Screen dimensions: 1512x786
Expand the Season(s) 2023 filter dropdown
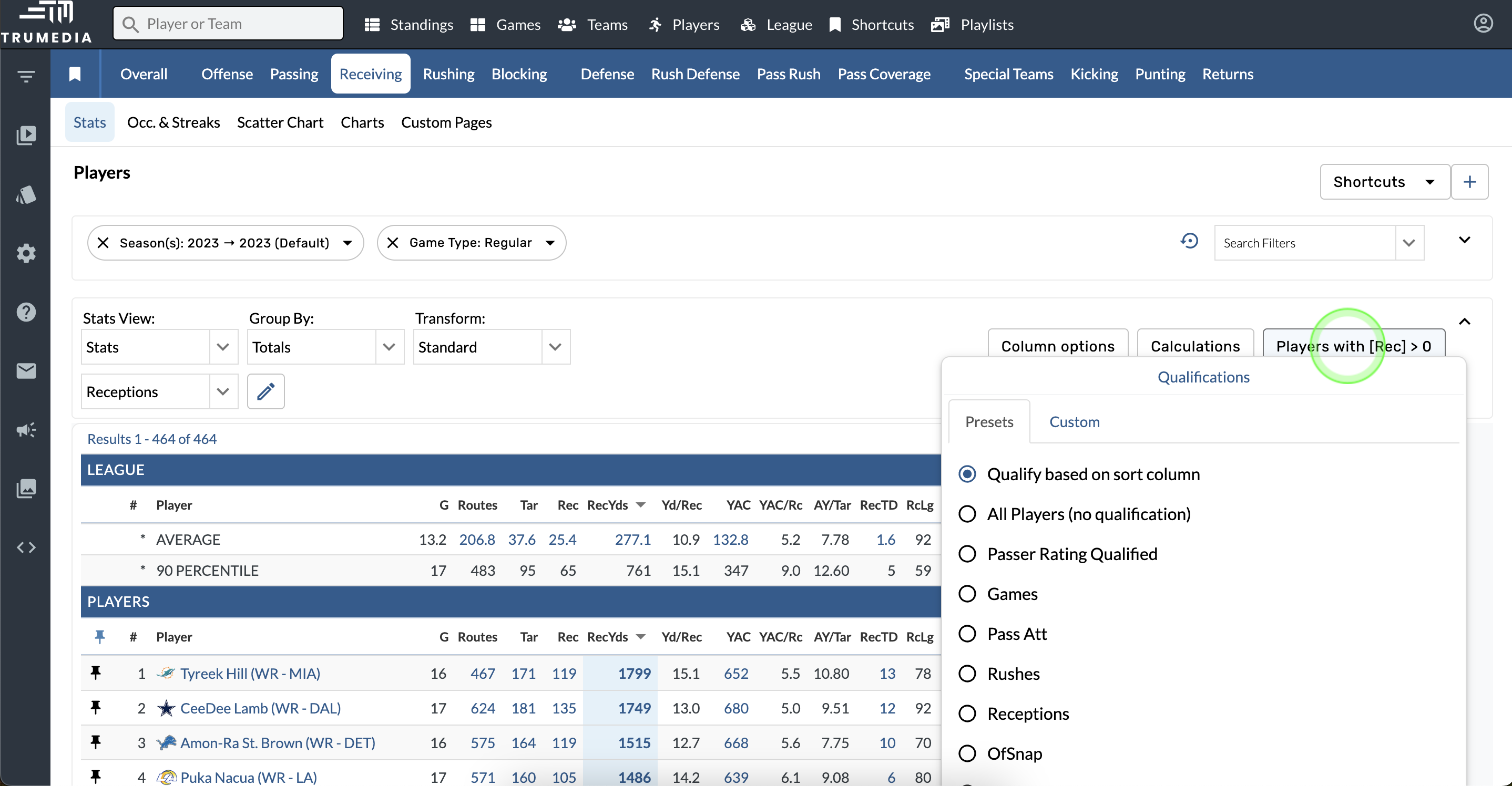point(348,243)
